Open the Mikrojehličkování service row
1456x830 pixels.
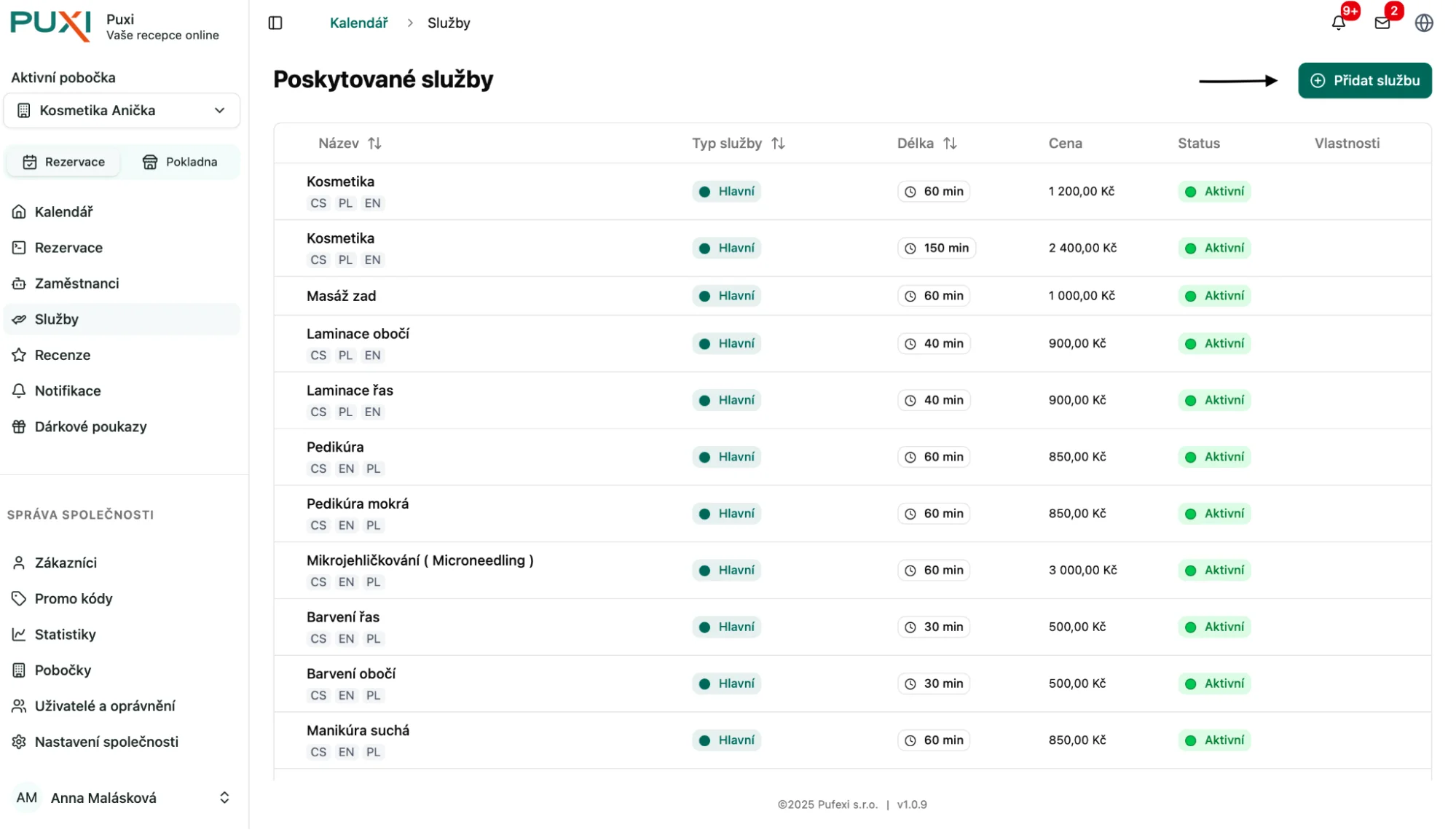(420, 560)
